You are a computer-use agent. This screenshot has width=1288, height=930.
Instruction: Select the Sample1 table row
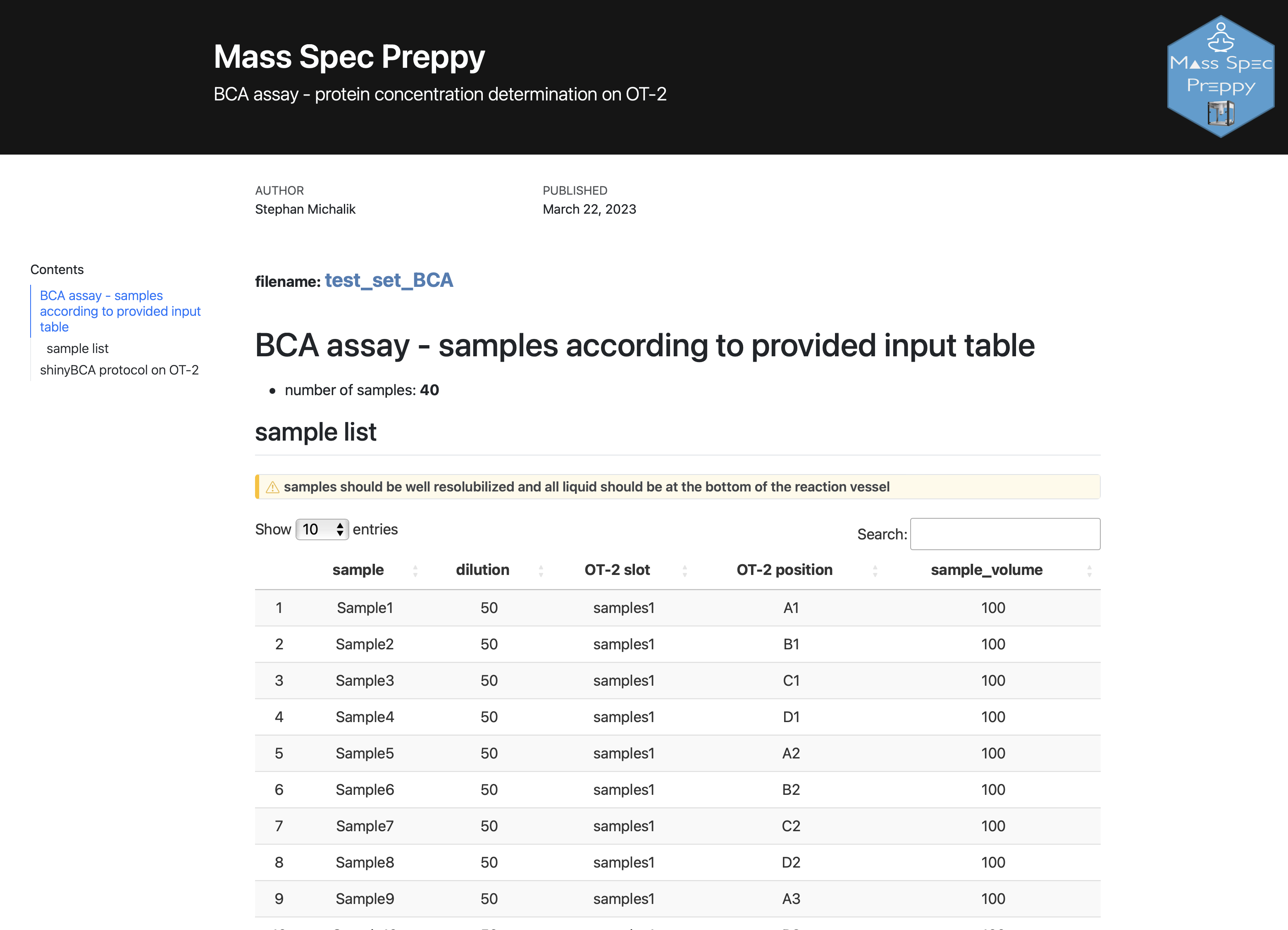pos(365,608)
